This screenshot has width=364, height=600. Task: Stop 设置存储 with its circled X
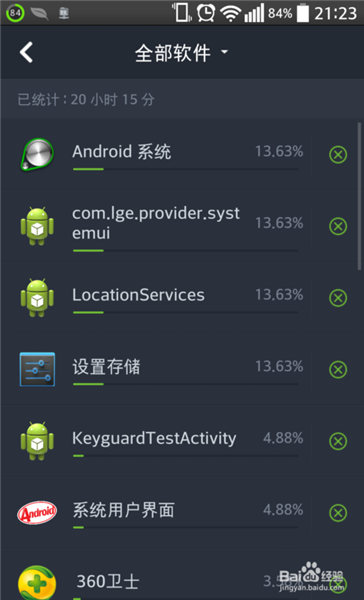[x=338, y=370]
